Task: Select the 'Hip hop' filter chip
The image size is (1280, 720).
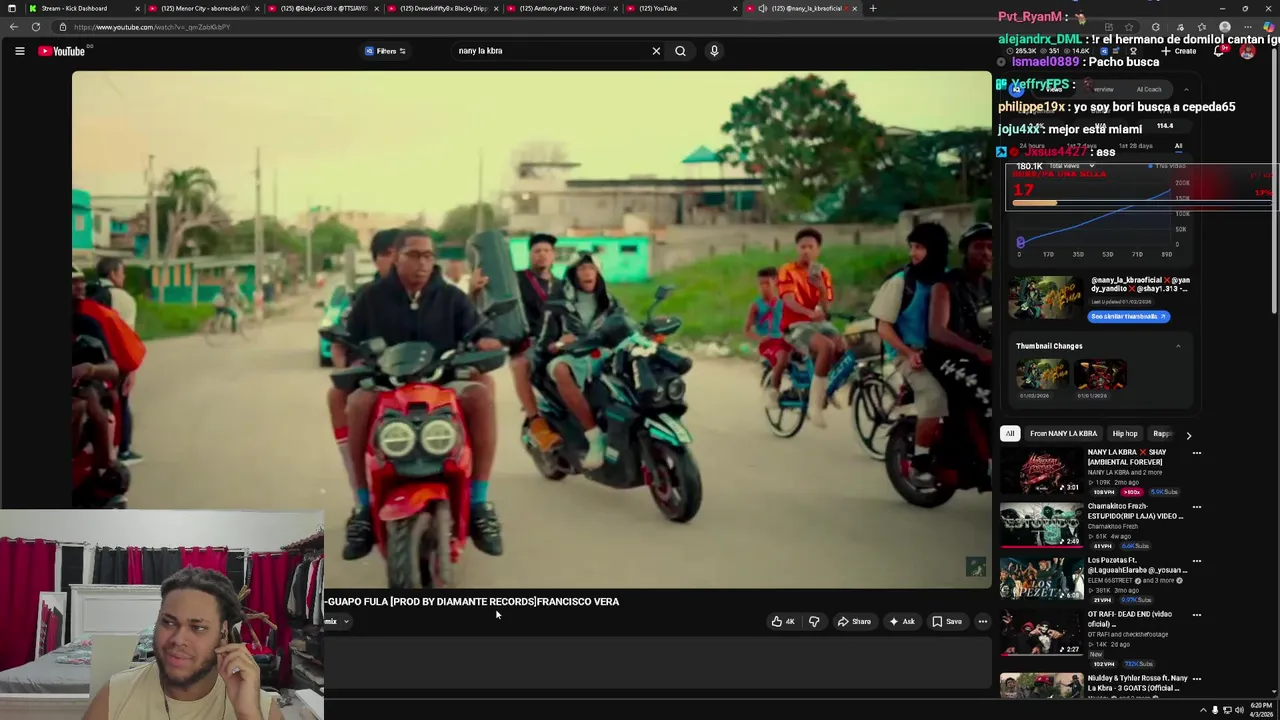Action: click(1125, 434)
